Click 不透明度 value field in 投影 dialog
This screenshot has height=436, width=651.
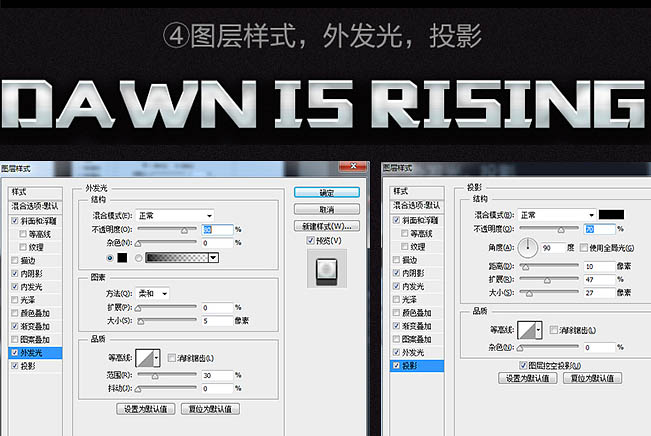[600, 229]
